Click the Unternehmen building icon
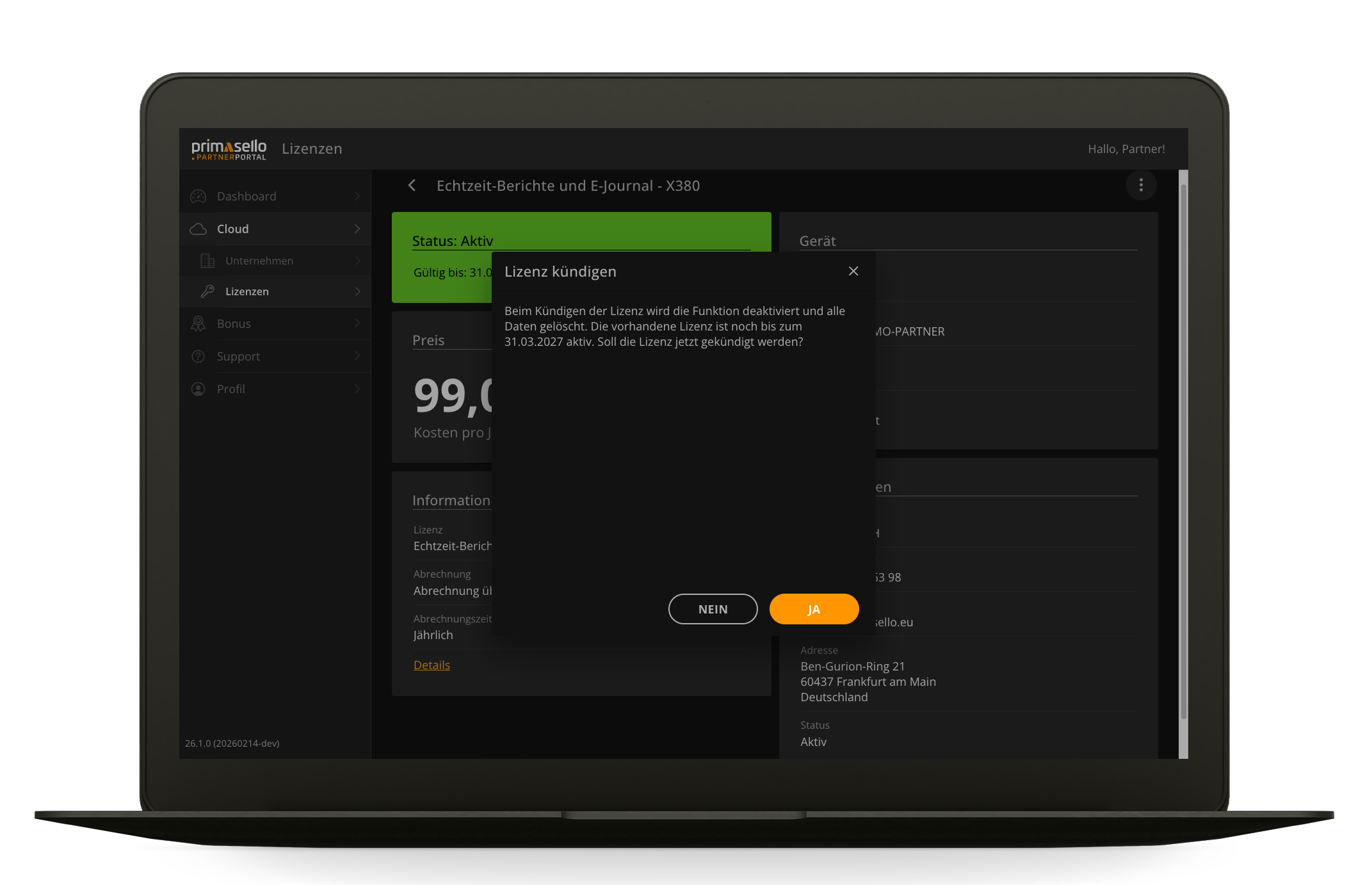The width and height of the screenshot is (1372, 885). coord(207,261)
